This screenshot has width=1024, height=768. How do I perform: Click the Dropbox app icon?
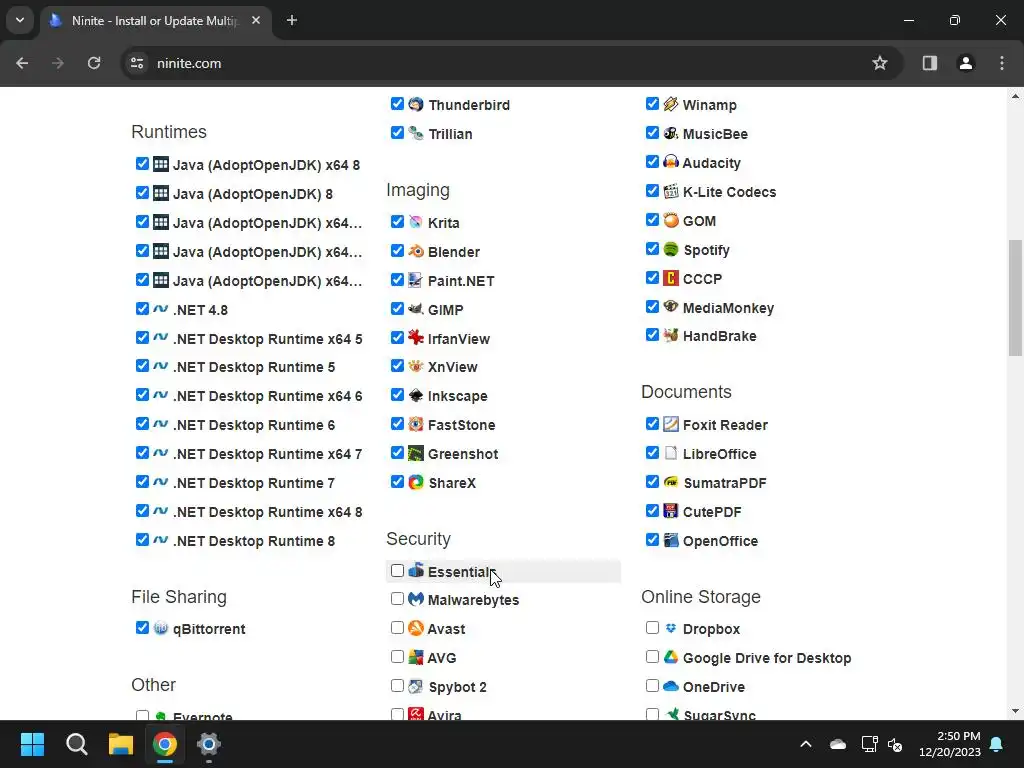coord(671,628)
